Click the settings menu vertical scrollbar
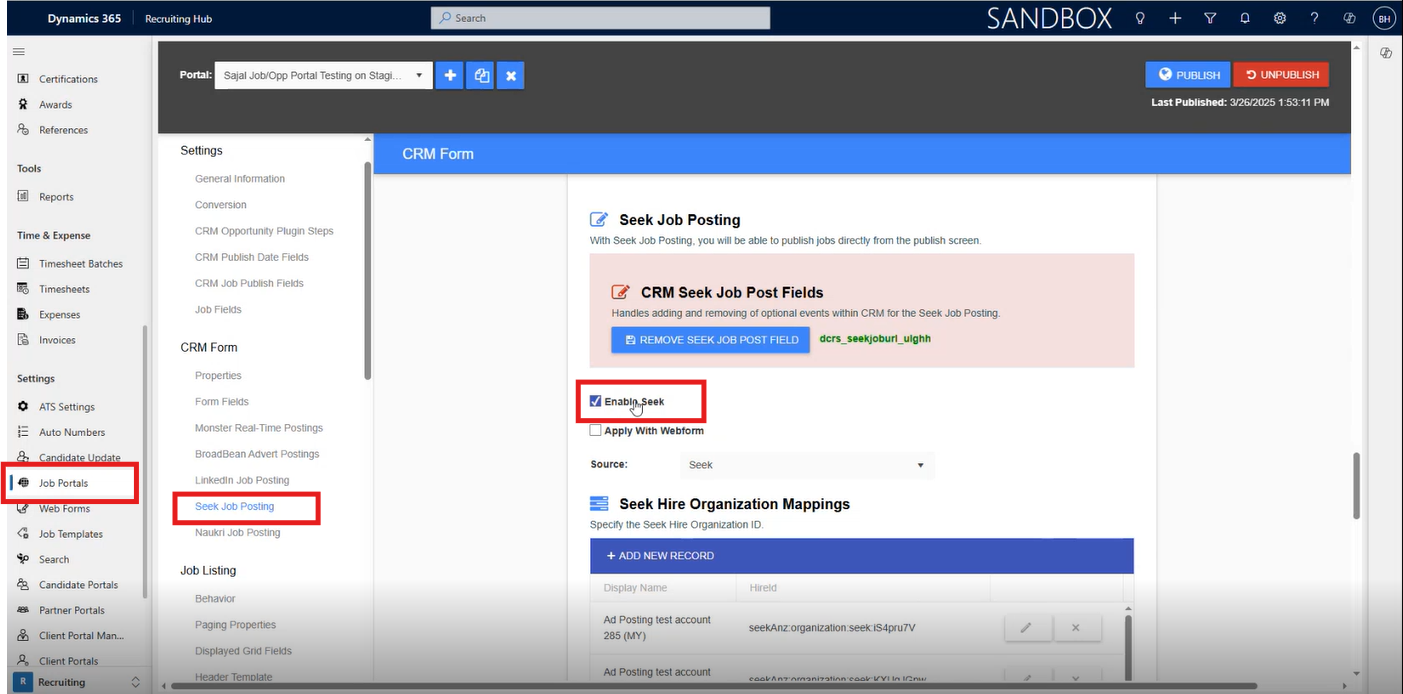This screenshot has width=1403, height=694. pos(368,270)
